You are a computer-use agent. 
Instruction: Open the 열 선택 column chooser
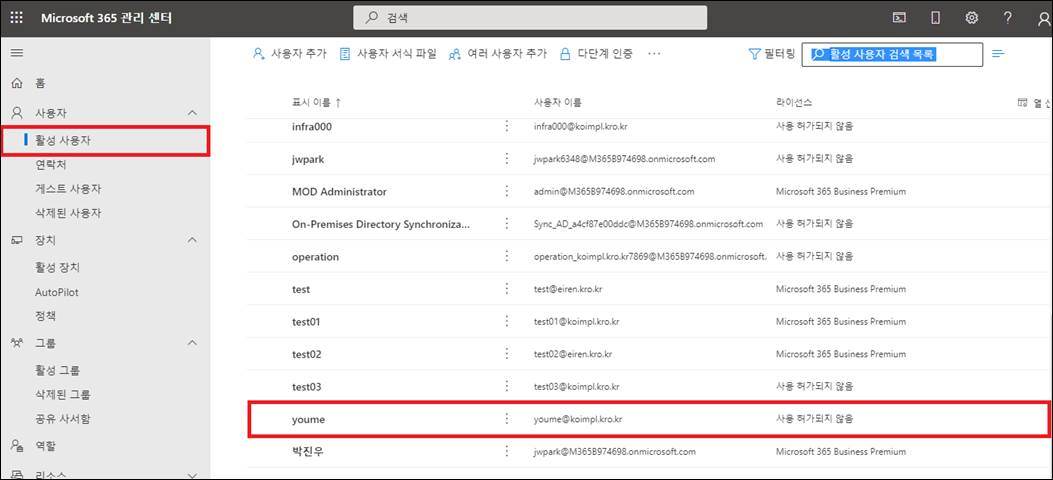point(1034,102)
